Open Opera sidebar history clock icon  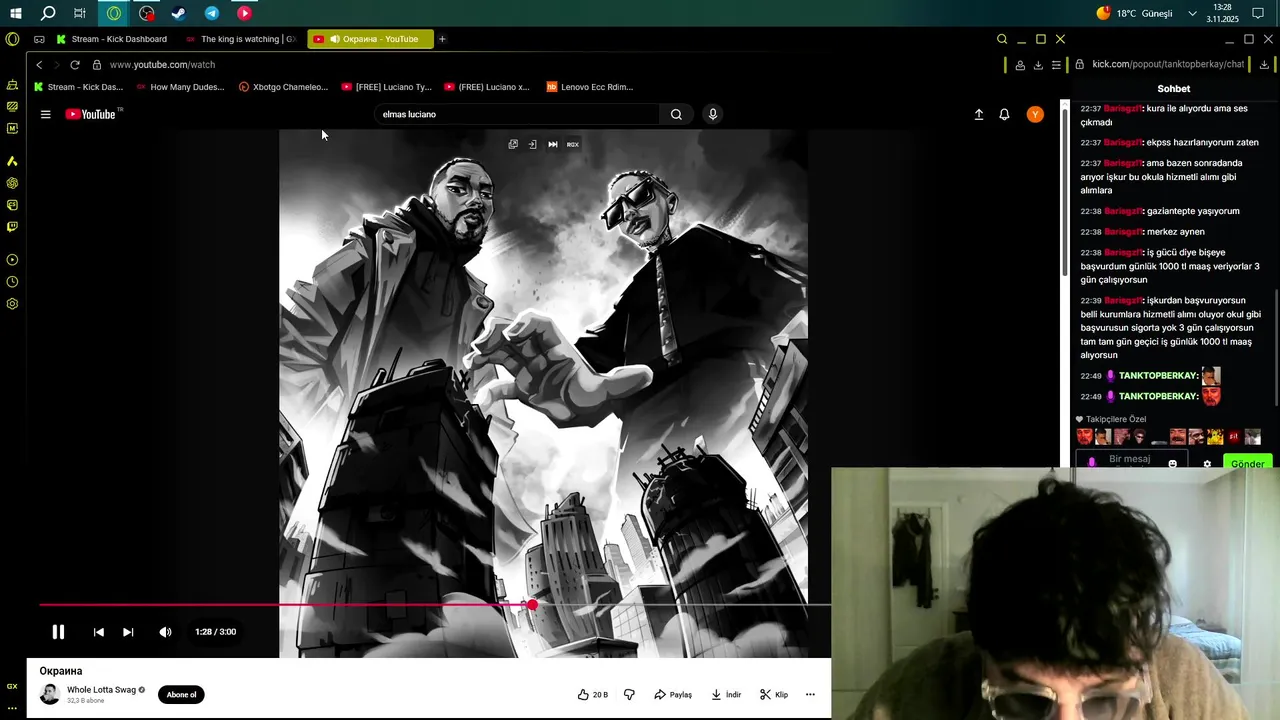click(x=12, y=282)
